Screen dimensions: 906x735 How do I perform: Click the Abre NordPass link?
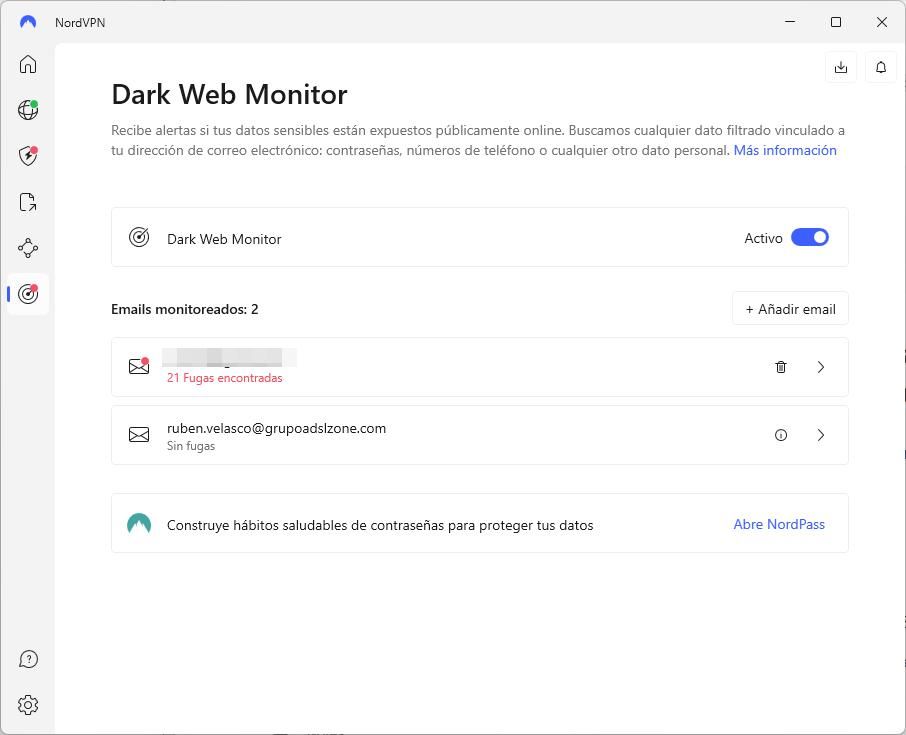[779, 524]
